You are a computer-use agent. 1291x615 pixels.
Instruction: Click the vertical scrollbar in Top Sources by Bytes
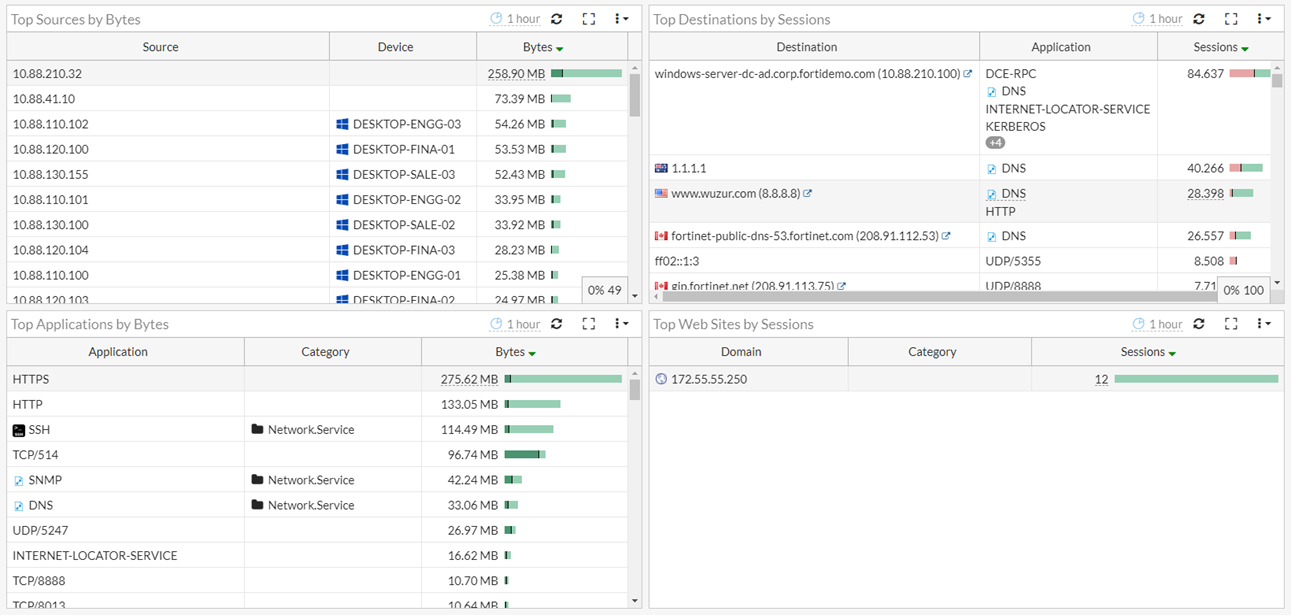click(635, 96)
